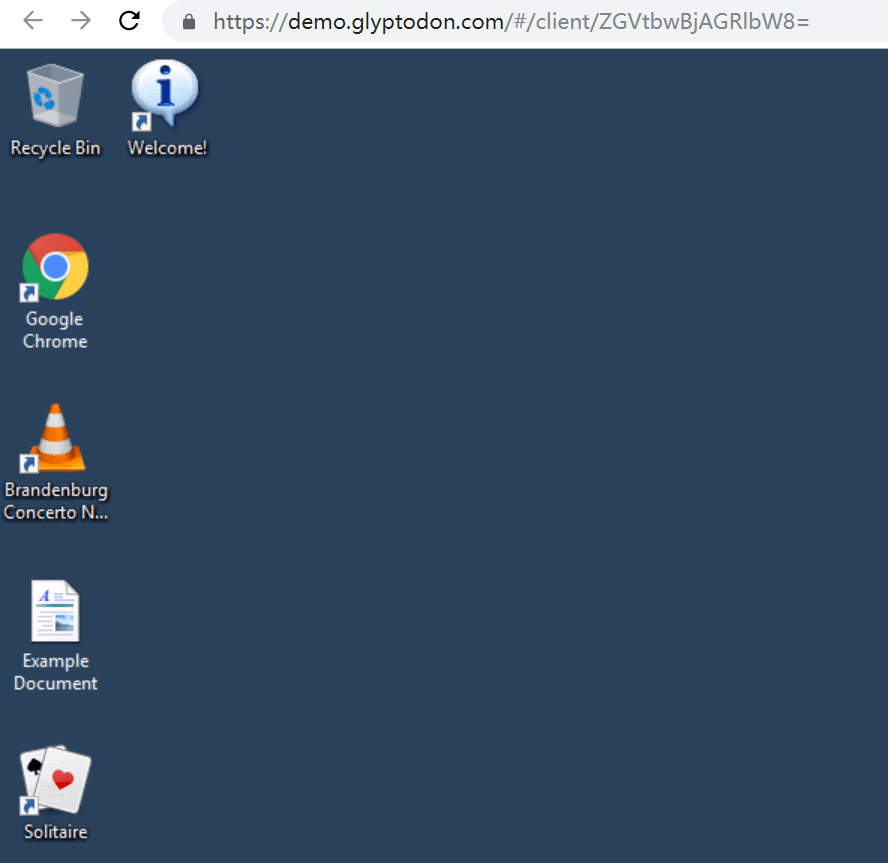Open the Welcome! info shortcut icon
The height and width of the screenshot is (863, 888).
(x=165, y=94)
